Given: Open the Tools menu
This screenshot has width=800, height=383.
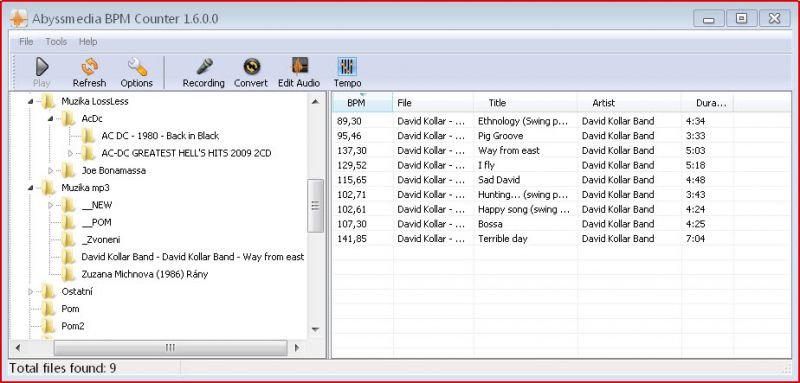Looking at the screenshot, I should [56, 42].
